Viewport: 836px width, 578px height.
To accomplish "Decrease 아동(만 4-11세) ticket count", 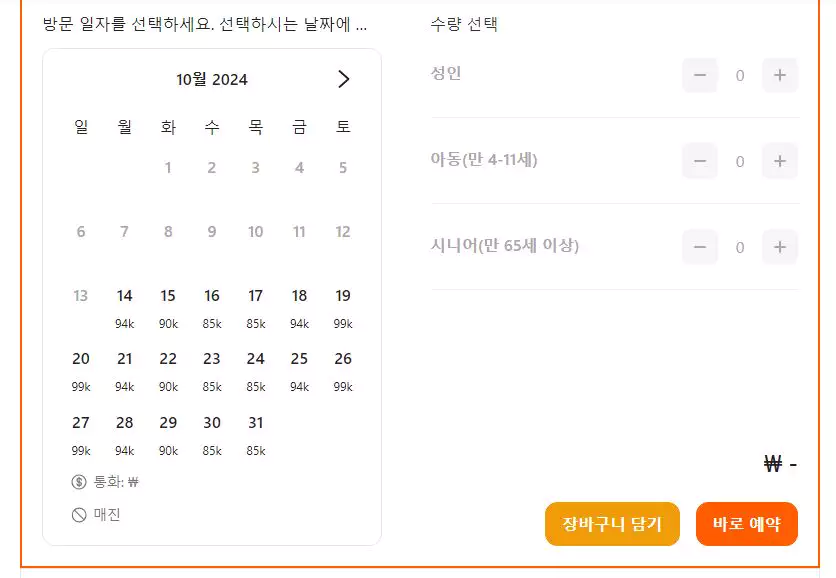I will click(700, 161).
